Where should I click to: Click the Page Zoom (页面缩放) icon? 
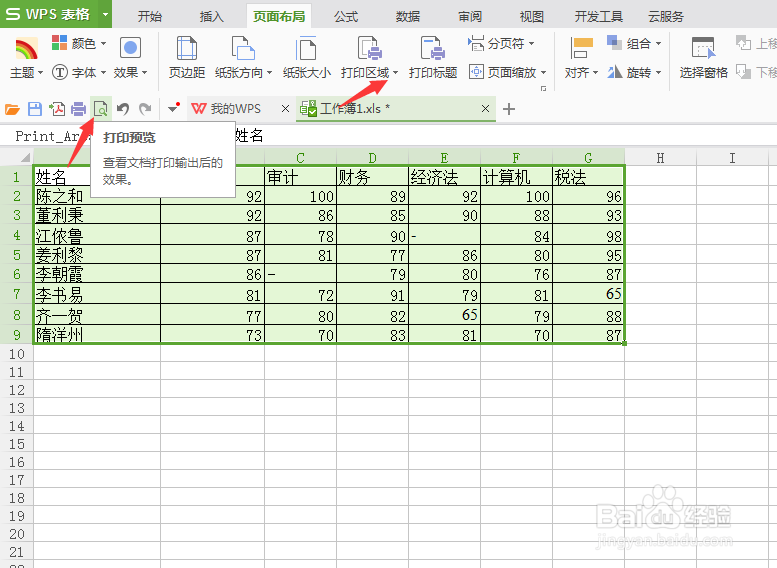pos(476,72)
